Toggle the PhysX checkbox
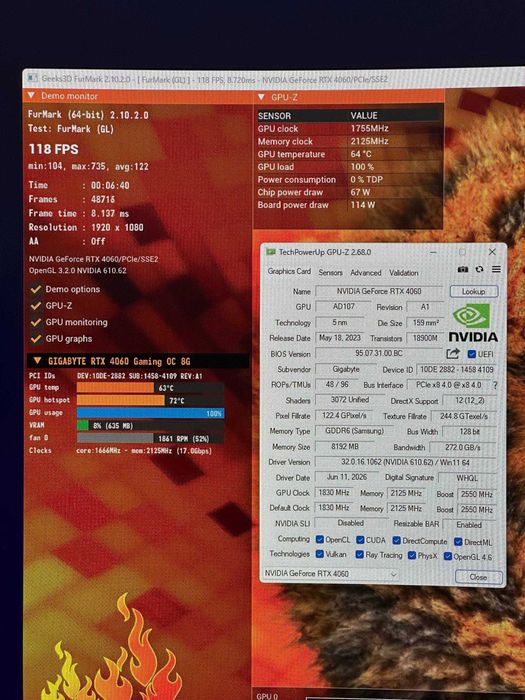 (x=412, y=555)
